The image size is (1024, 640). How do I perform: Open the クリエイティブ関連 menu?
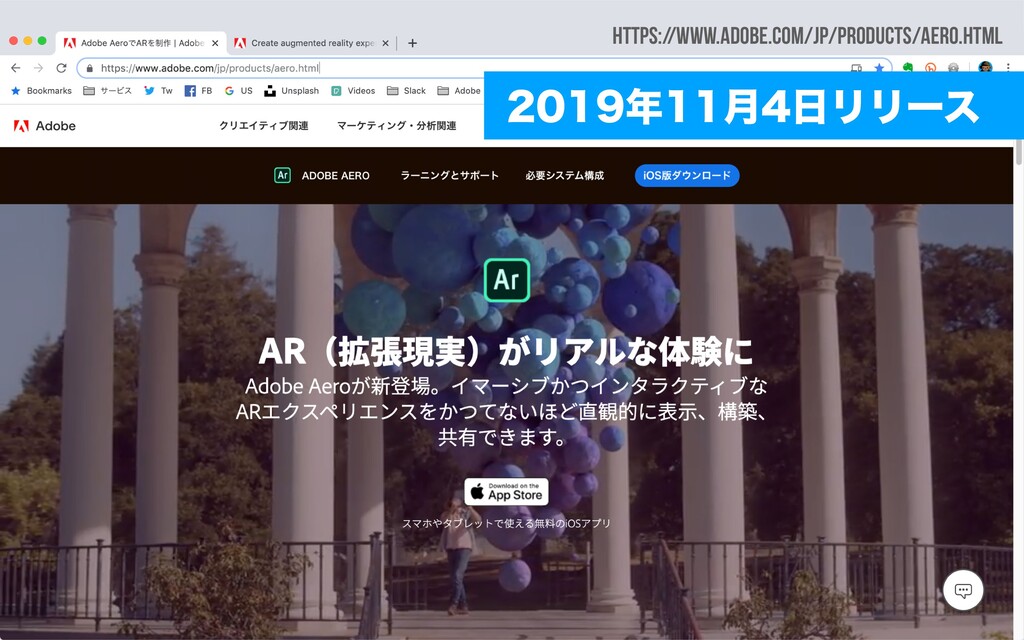264,125
